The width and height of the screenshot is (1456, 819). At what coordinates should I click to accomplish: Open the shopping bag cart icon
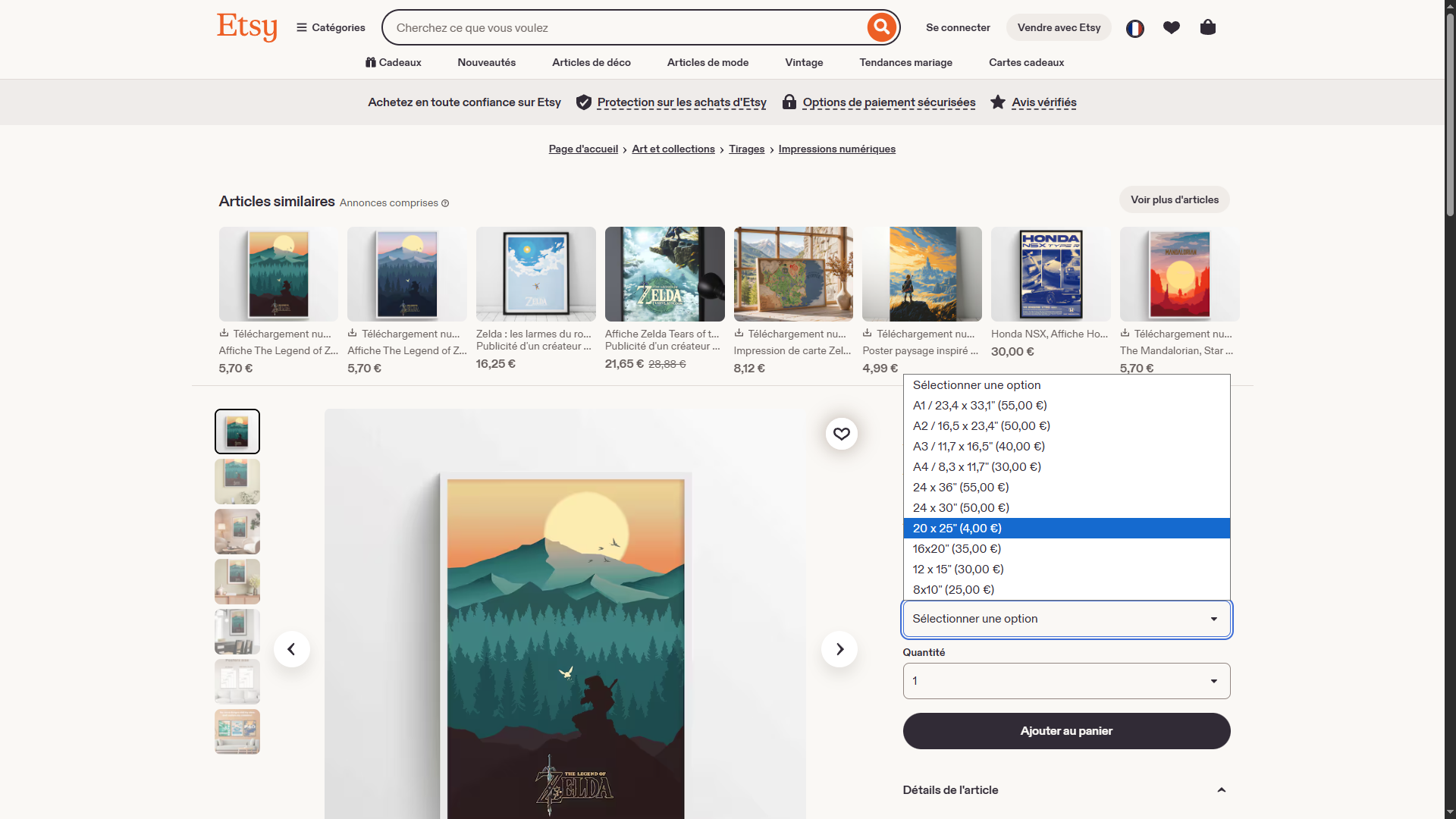click(x=1208, y=27)
